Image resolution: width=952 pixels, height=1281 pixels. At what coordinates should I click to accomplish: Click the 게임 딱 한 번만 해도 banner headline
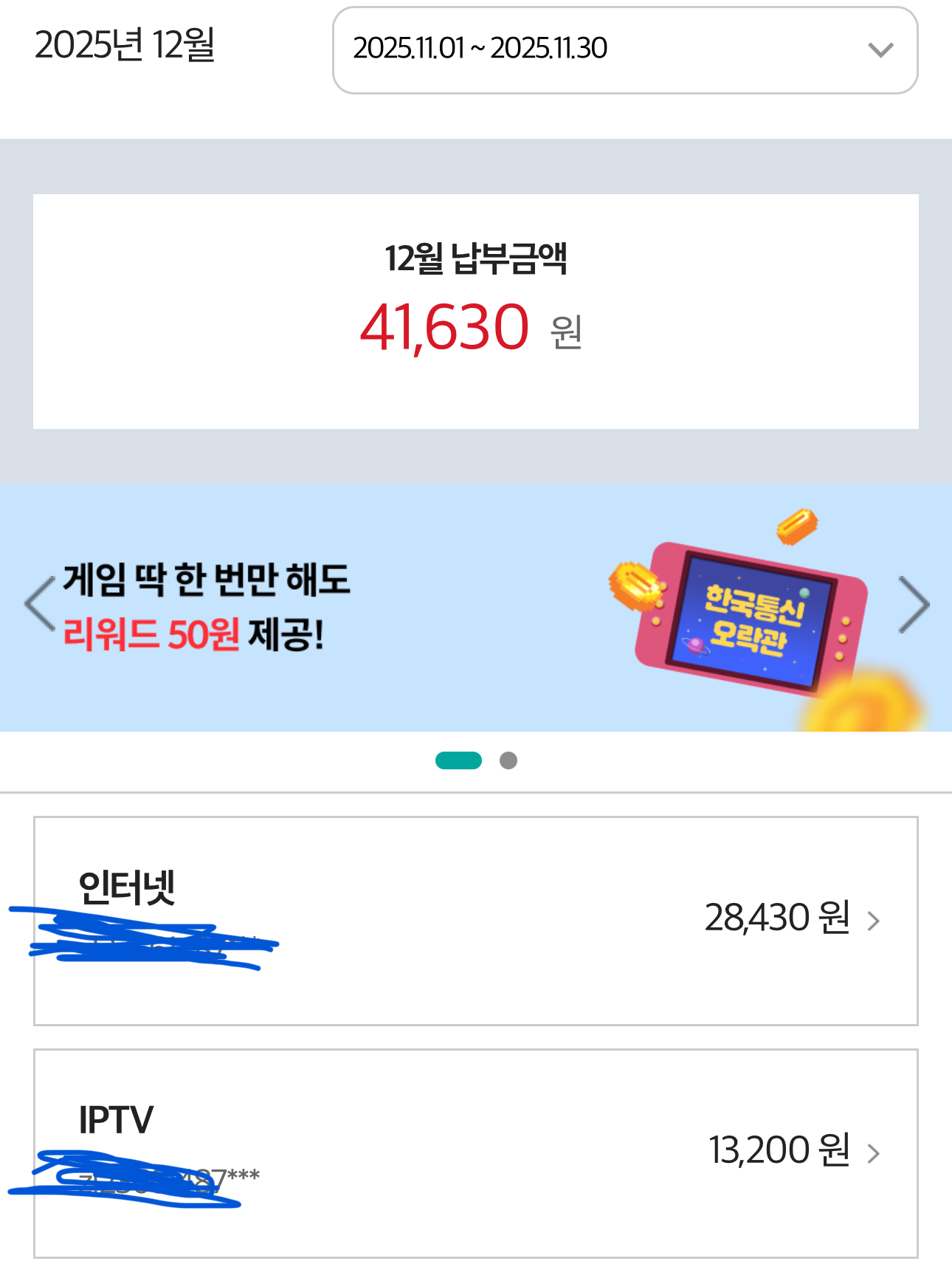tap(207, 579)
